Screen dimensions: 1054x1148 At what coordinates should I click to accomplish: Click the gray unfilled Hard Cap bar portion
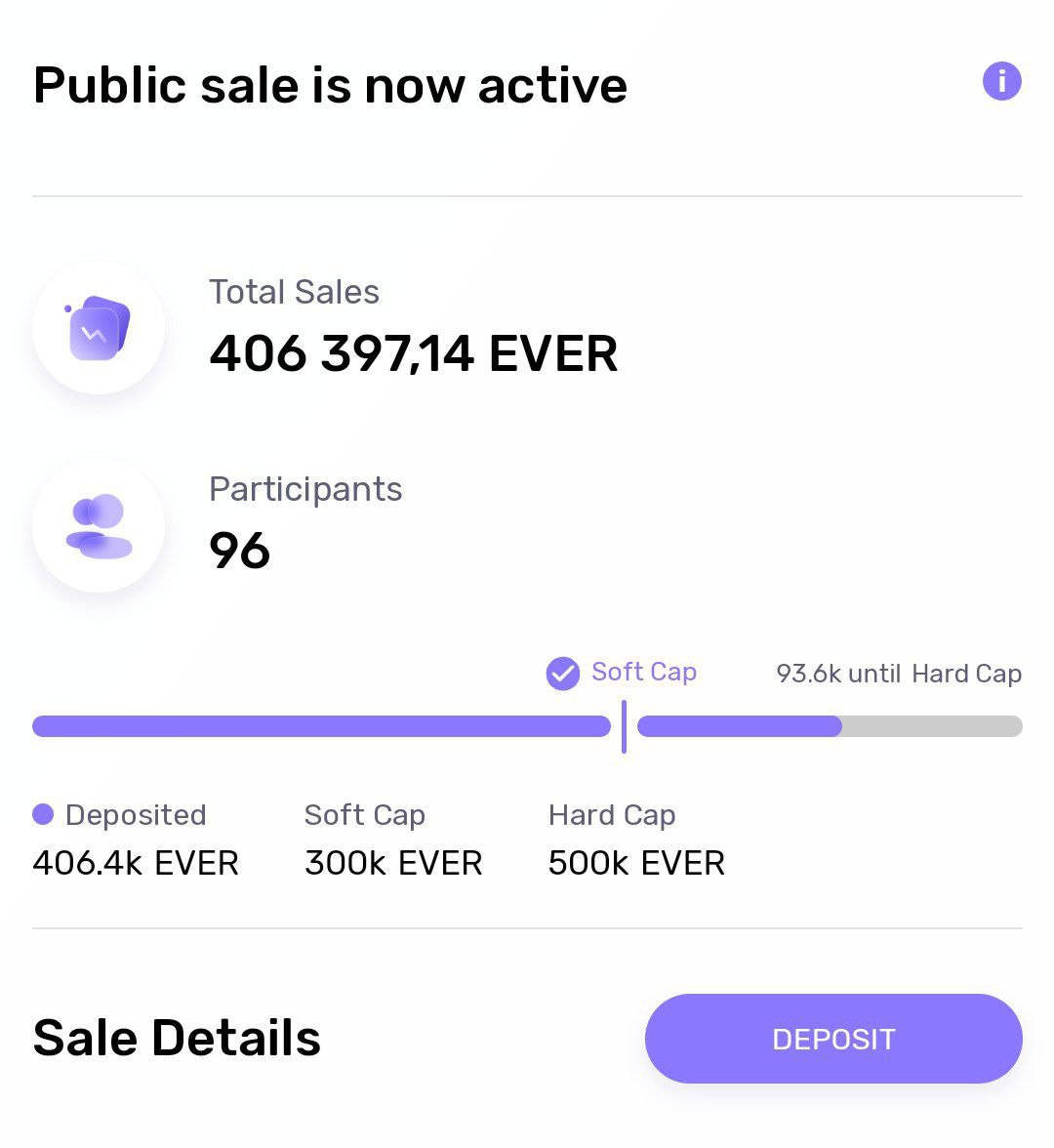(x=931, y=726)
